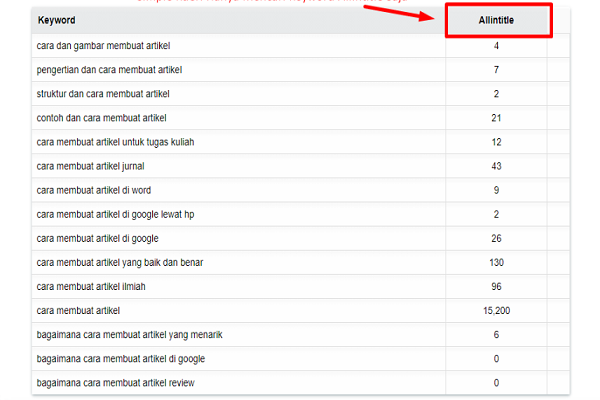This screenshot has width=600, height=400.
Task: Click allintitle value 9
Action: coord(496,190)
